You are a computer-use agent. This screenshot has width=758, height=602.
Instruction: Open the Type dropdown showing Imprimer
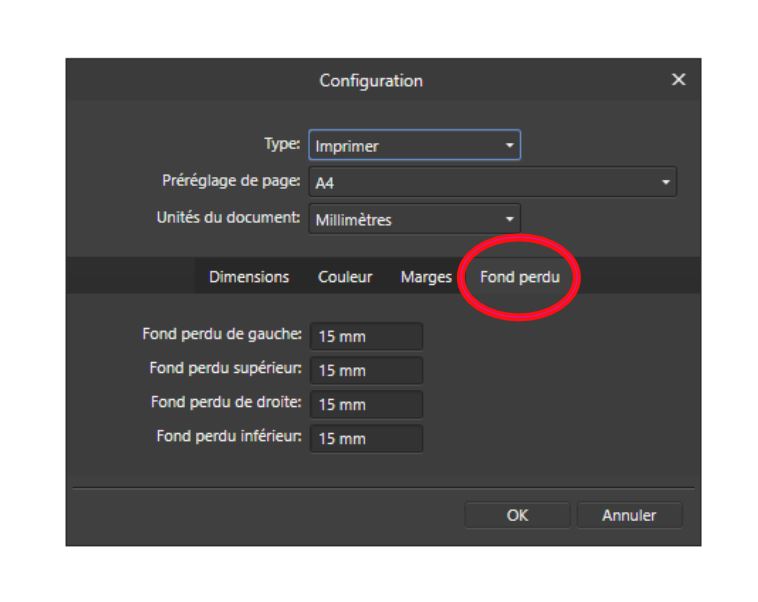click(x=414, y=145)
